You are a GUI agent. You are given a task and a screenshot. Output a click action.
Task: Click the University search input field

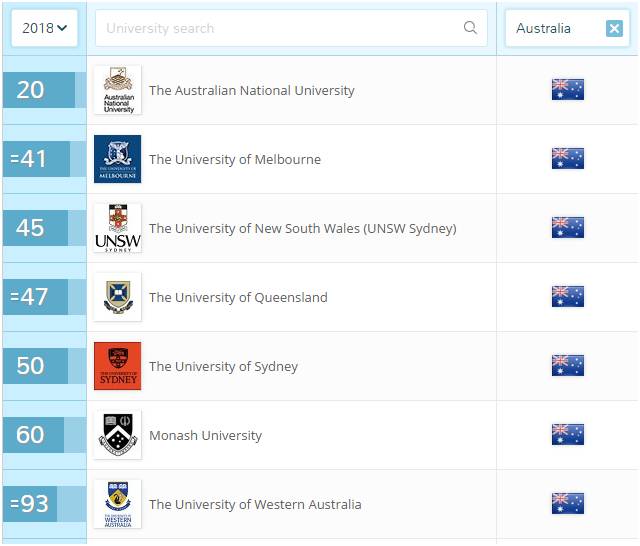[291, 28]
